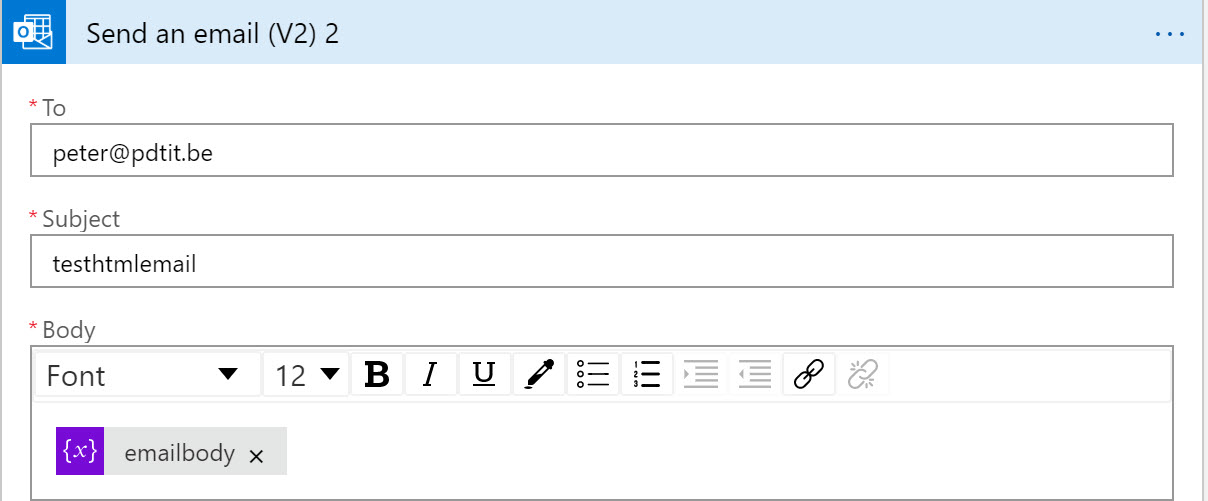
Task: Remove the emailbody dynamic content token
Action: [x=256, y=456]
